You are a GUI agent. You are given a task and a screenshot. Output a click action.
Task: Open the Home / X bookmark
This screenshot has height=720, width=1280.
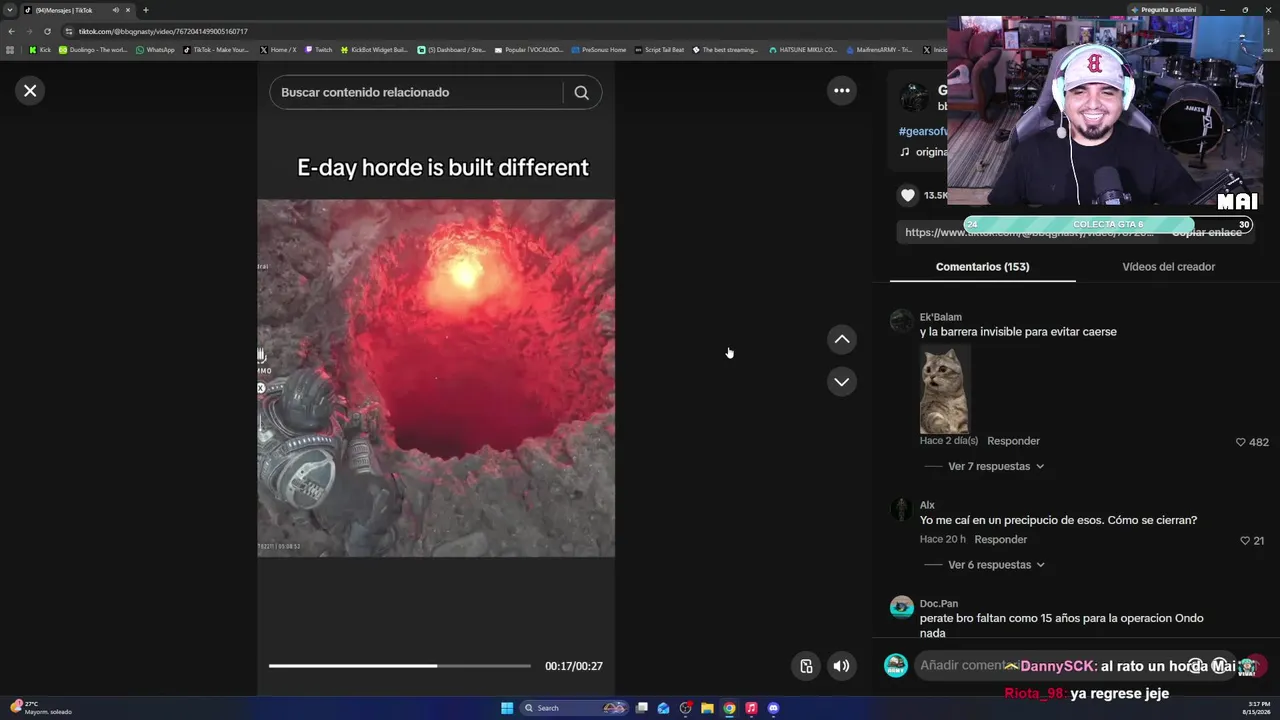pyautogui.click(x=278, y=50)
